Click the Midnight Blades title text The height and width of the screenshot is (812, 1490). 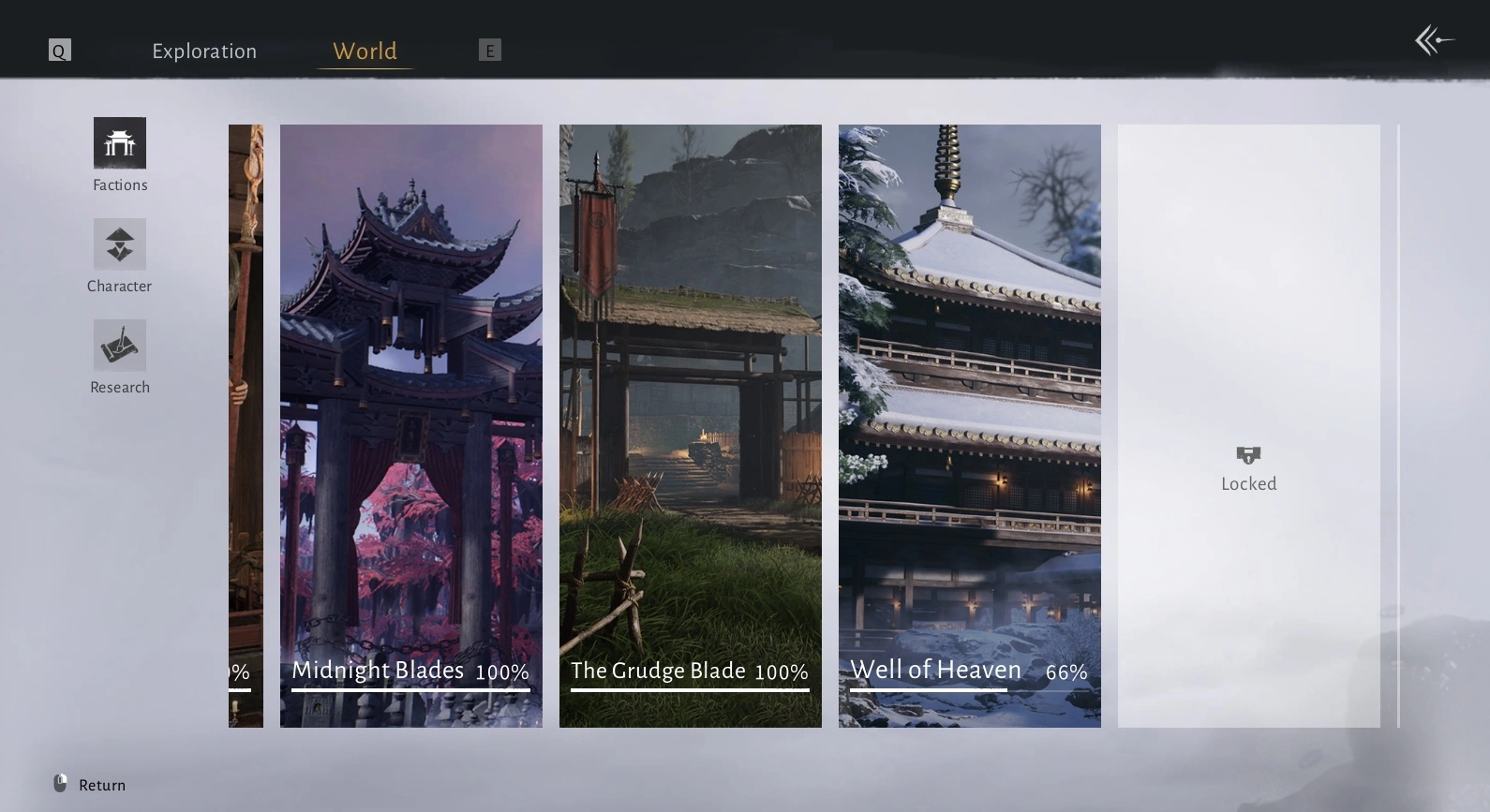point(378,671)
